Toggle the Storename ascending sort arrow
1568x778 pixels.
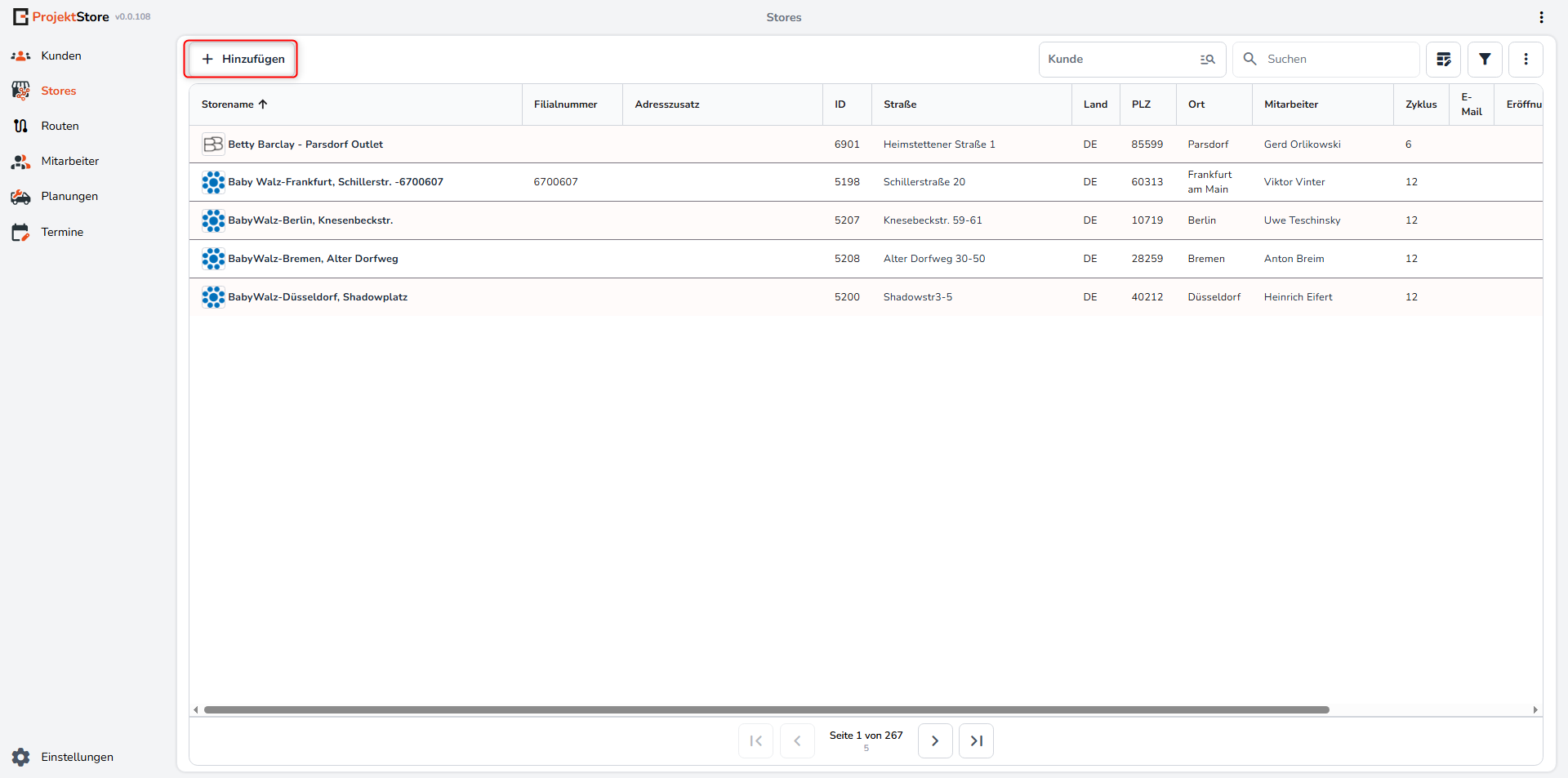[263, 104]
